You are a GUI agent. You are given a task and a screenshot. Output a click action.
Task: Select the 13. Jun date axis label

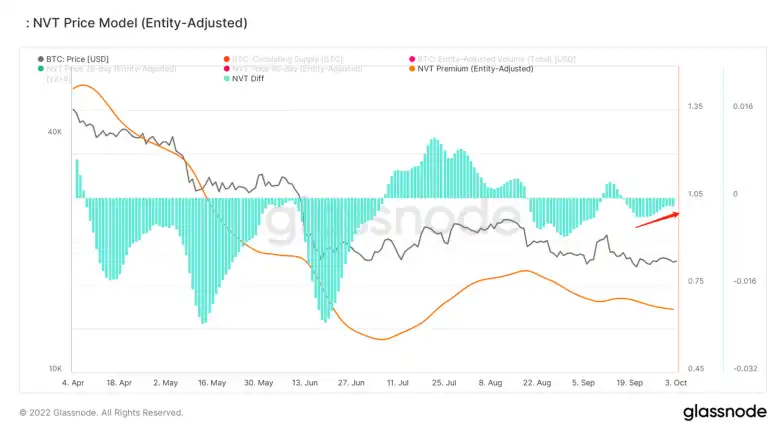[x=305, y=383]
